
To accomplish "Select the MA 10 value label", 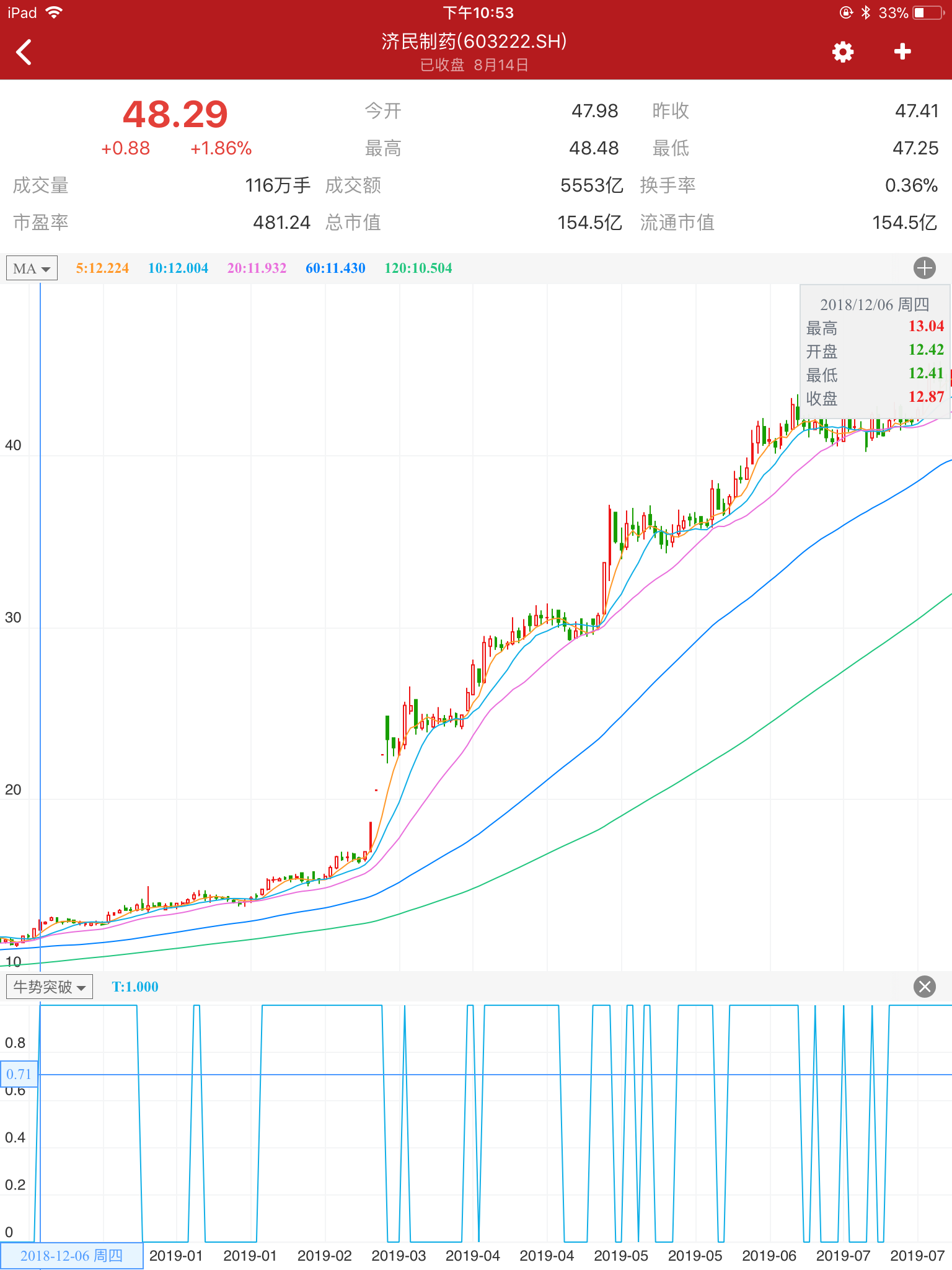I will 178,269.
